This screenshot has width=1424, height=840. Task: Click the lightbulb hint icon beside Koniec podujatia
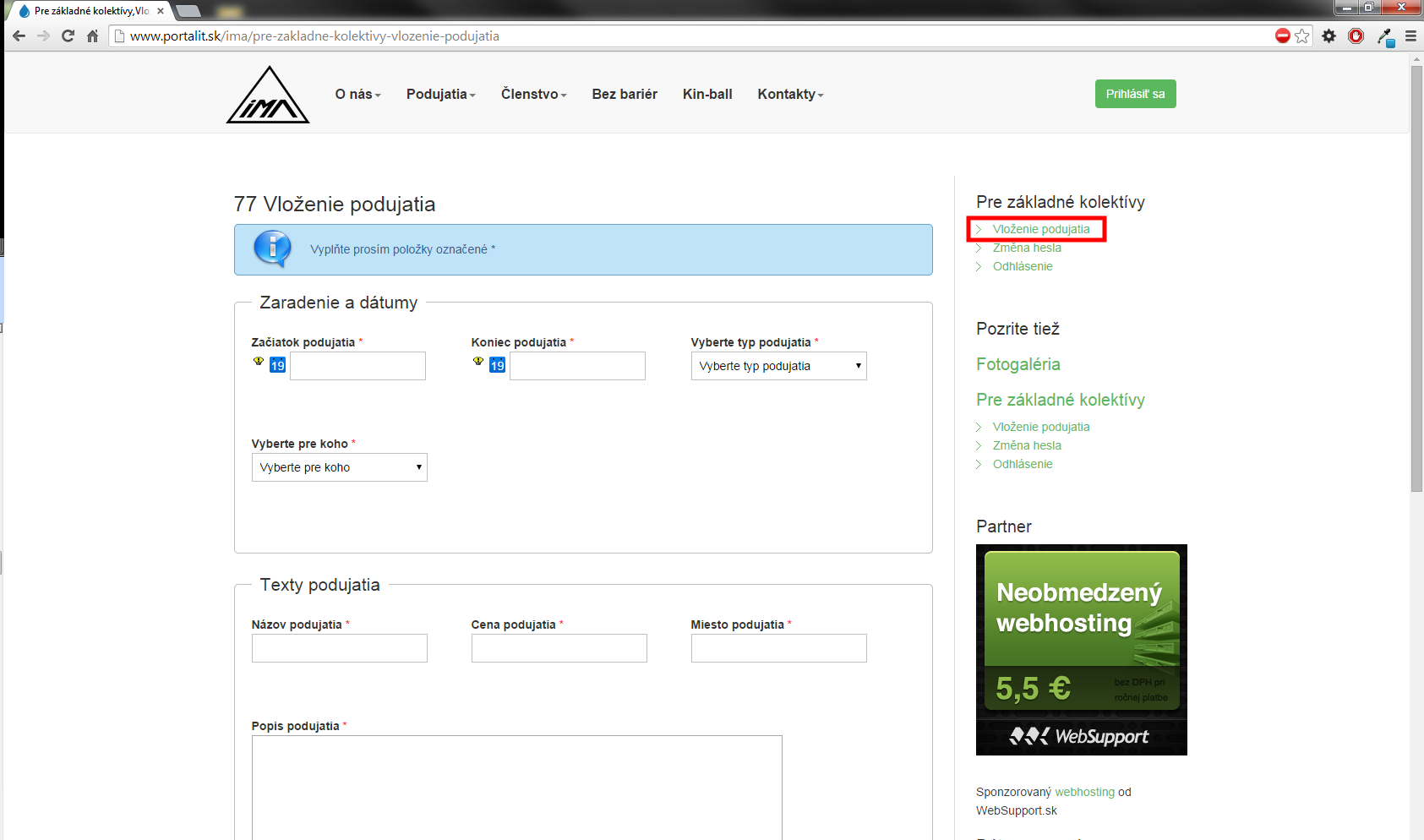point(478,361)
